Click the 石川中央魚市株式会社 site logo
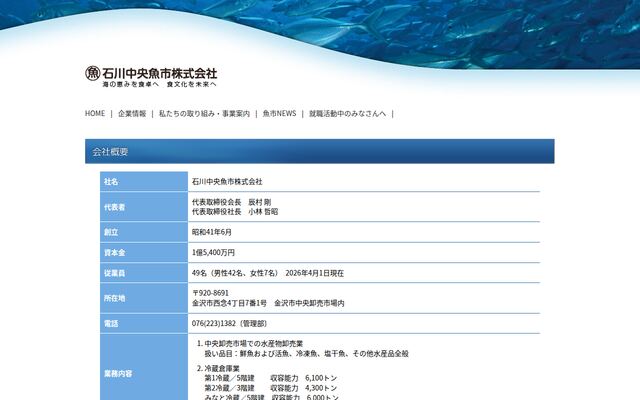 pyautogui.click(x=151, y=76)
